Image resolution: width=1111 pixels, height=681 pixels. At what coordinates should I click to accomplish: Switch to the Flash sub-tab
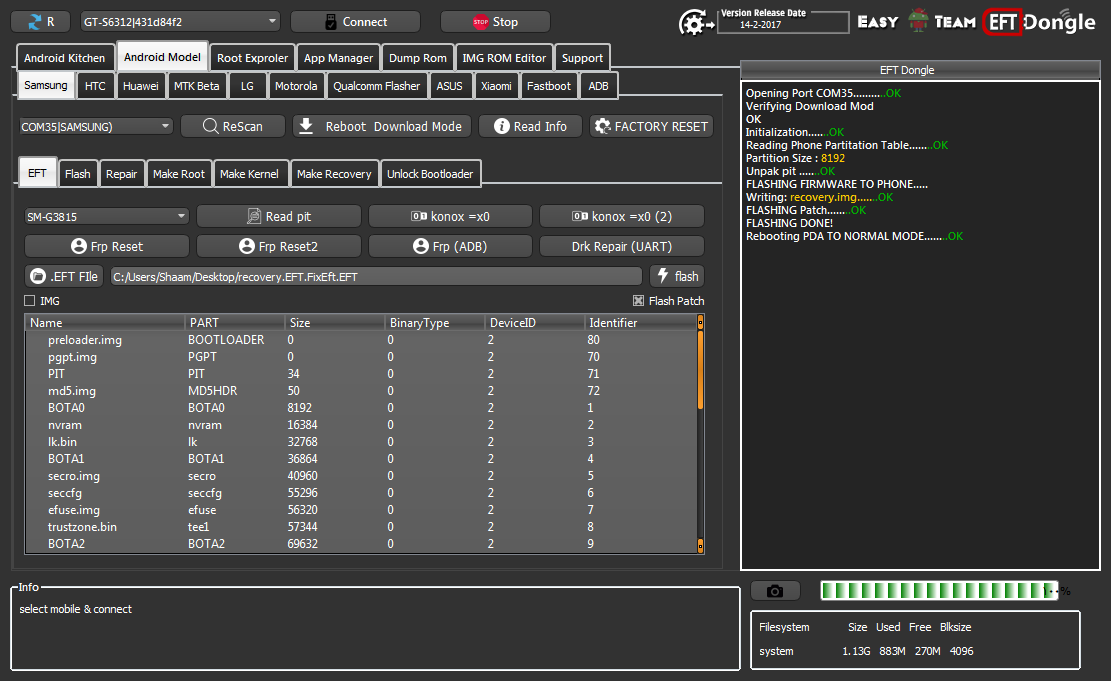(77, 174)
